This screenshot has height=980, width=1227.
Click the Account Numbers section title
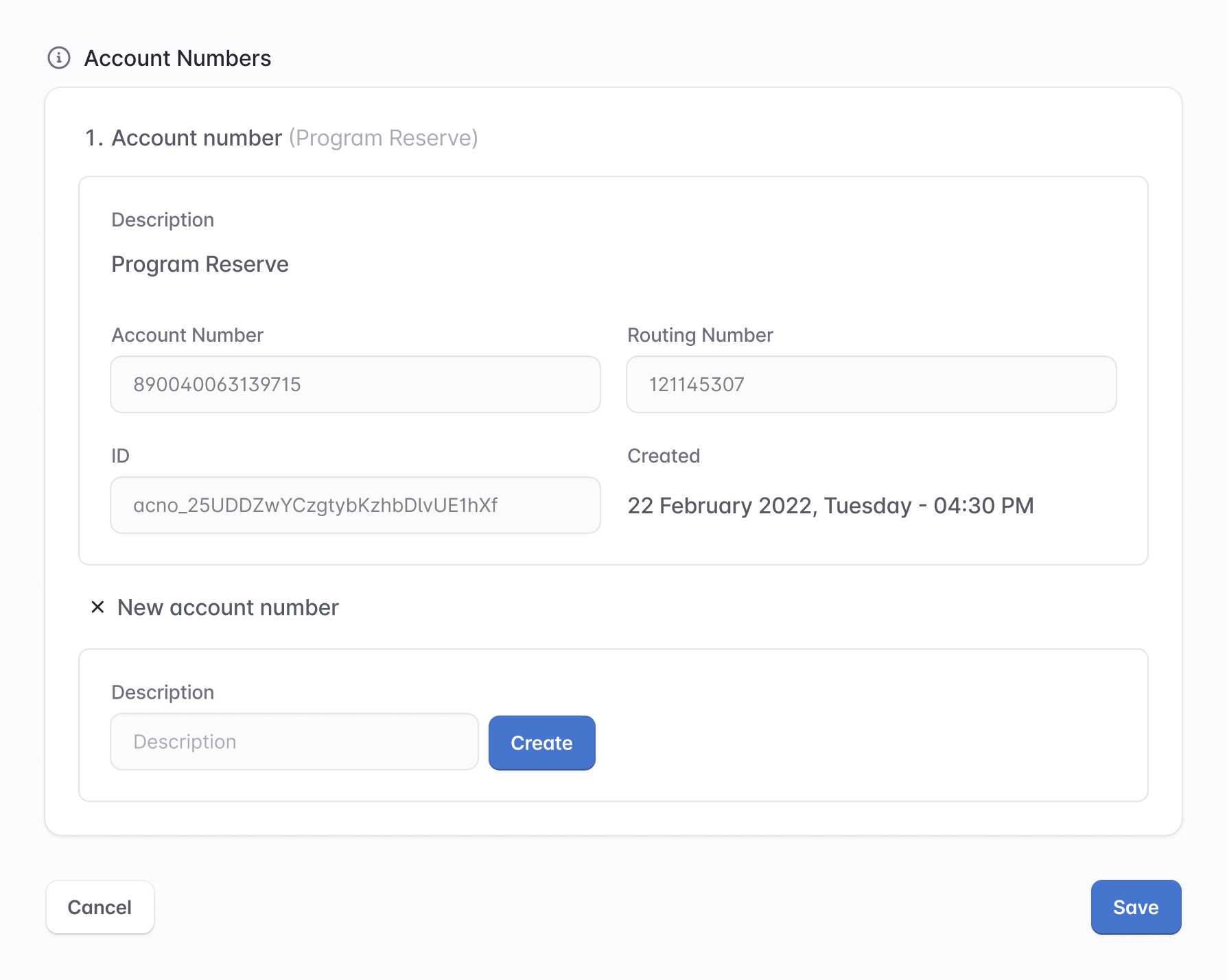177,58
